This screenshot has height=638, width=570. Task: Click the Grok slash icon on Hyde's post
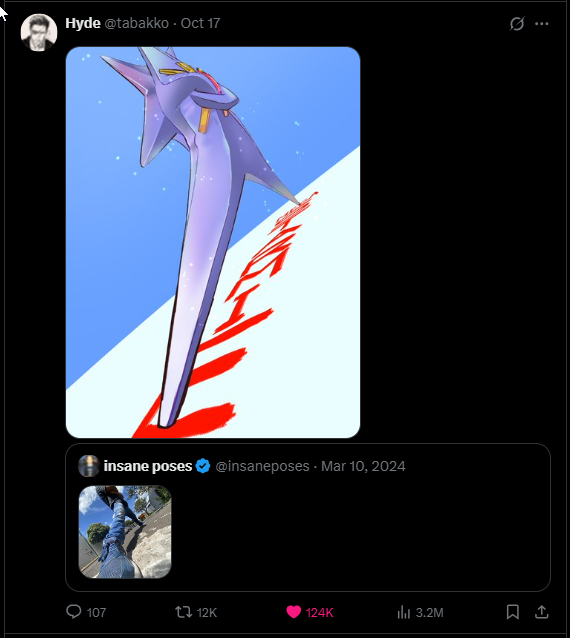tap(517, 24)
